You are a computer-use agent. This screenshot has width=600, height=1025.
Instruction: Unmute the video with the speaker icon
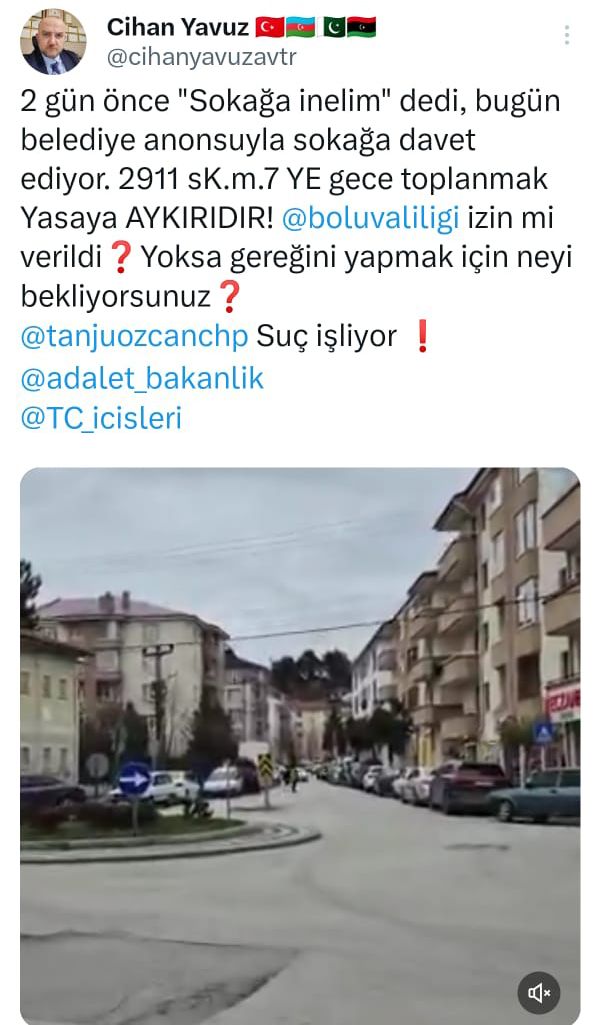coord(539,994)
